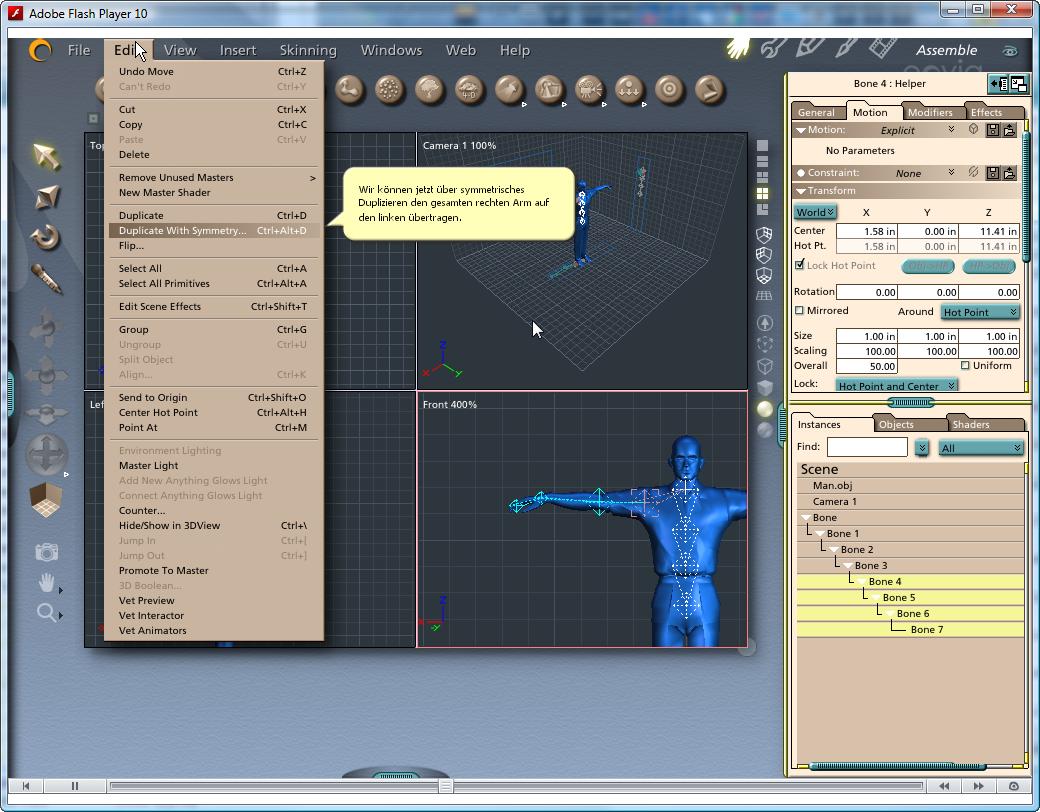Open the Render room filmstrip icon
This screenshot has width=1040, height=812.
click(882, 48)
